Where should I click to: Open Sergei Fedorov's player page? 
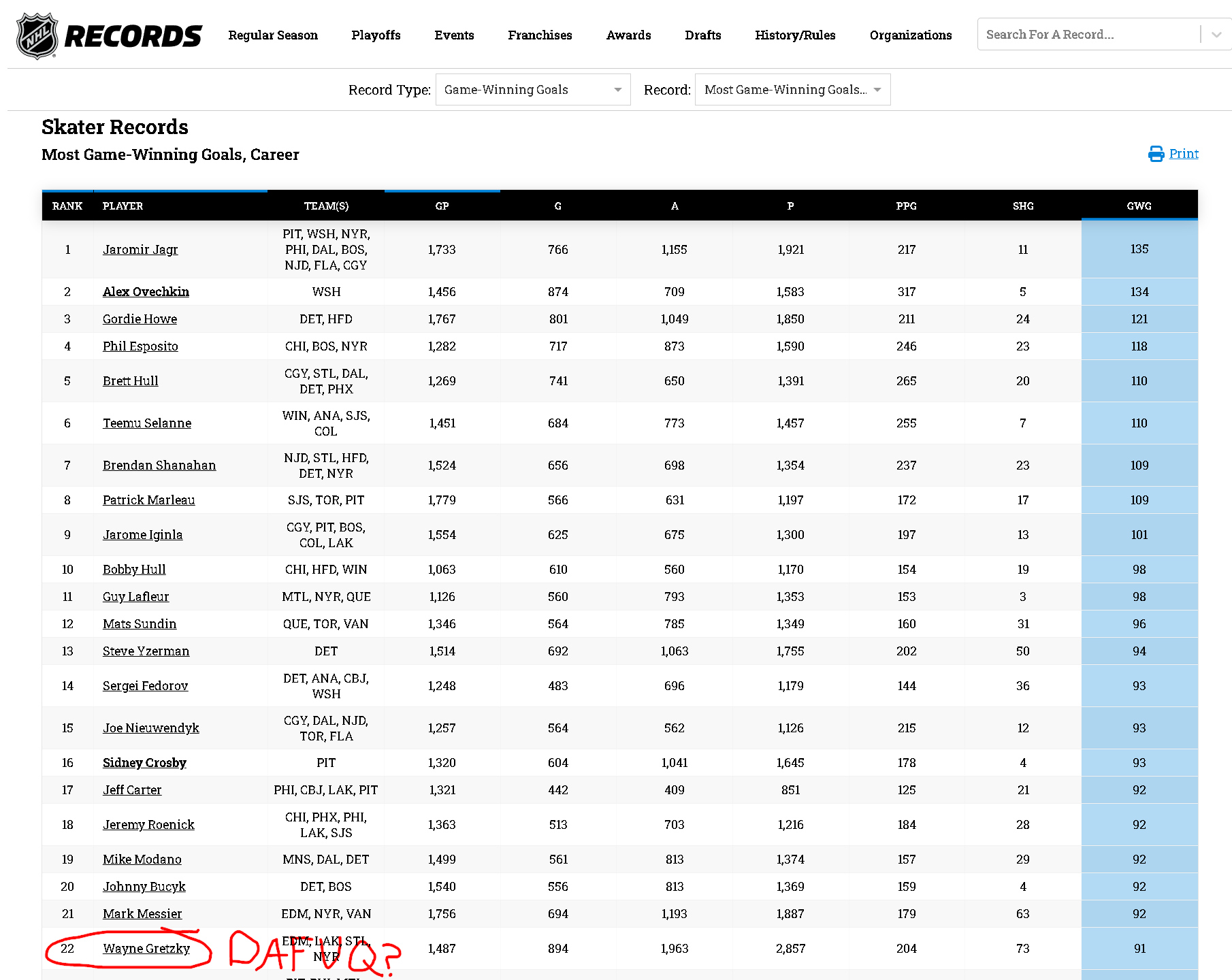[x=145, y=686]
